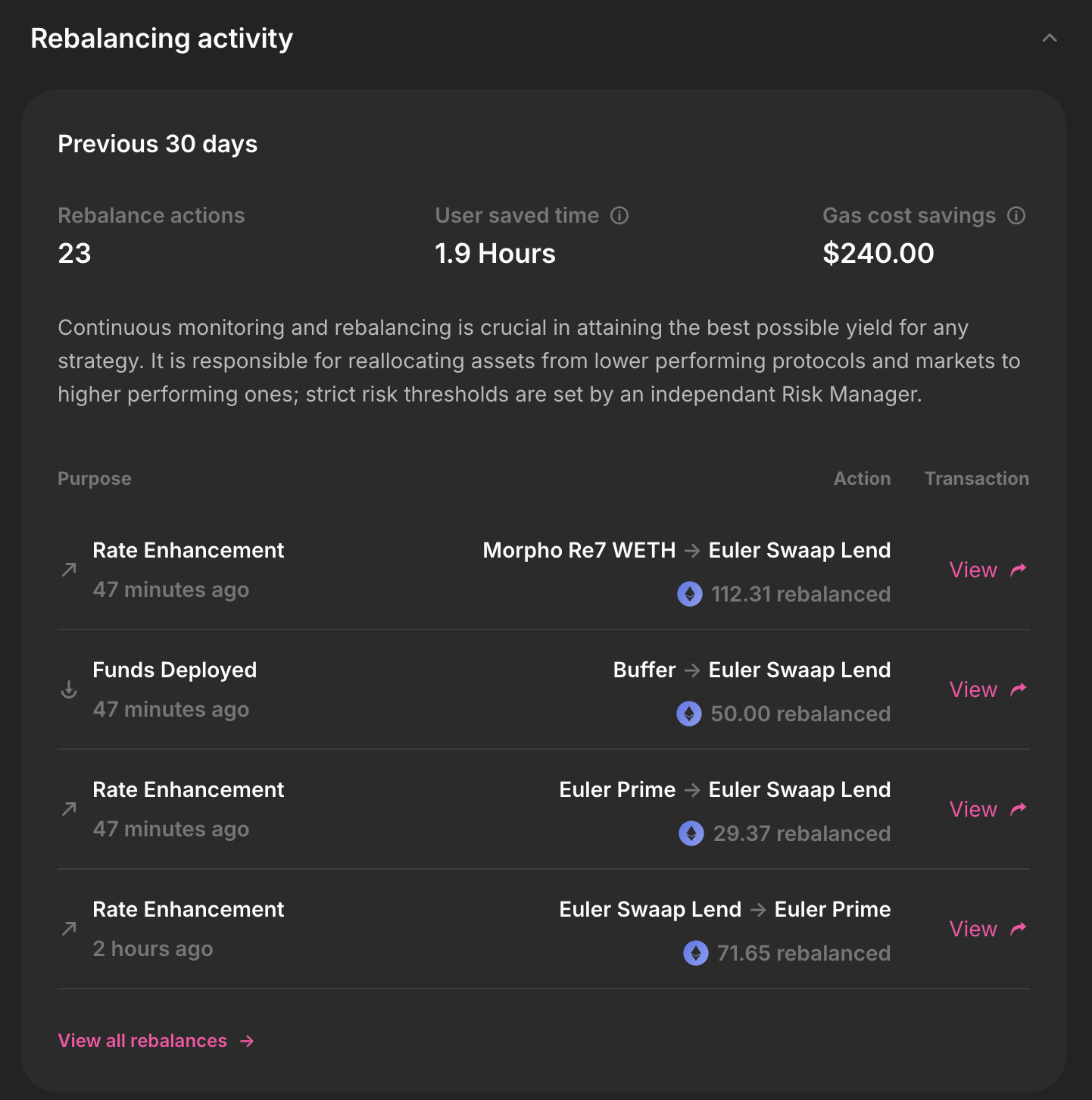Viewport: 1092px width, 1100px height.
Task: View transaction for Euler Prime to Euler Swaap Lend
Action: (973, 809)
